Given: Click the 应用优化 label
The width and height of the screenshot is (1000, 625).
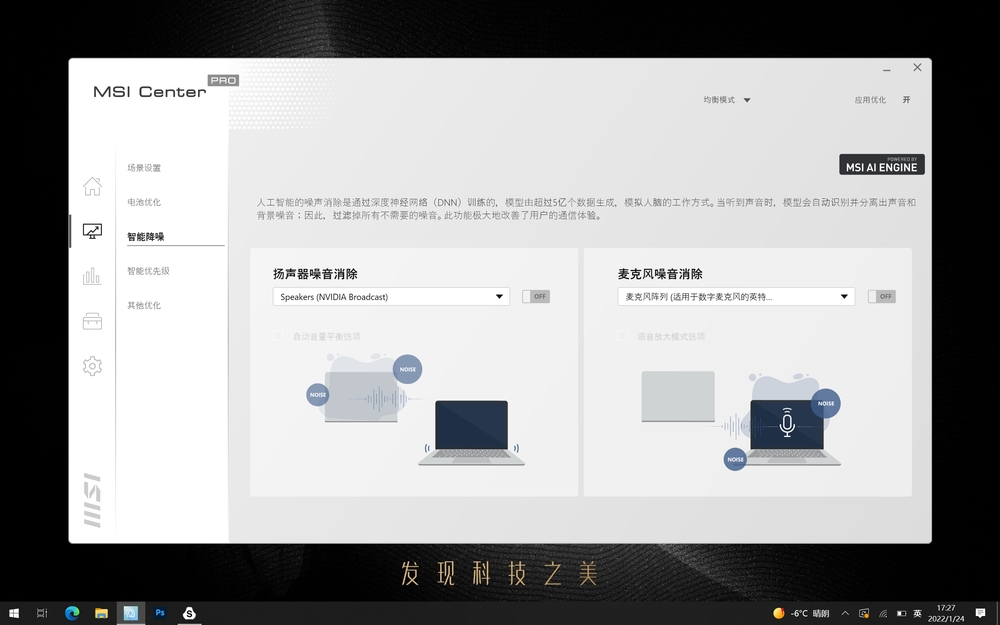Looking at the screenshot, I should click(870, 99).
